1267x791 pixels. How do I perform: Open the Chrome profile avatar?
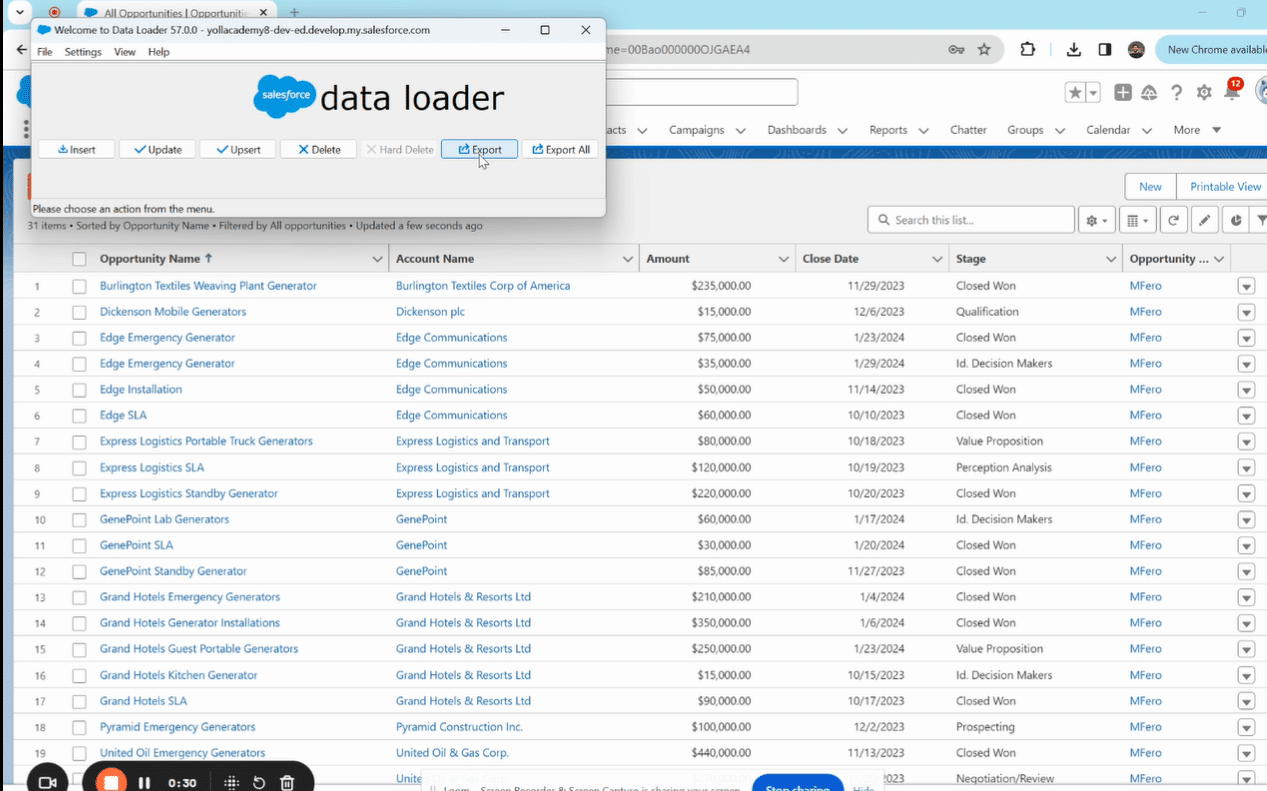click(1136, 49)
